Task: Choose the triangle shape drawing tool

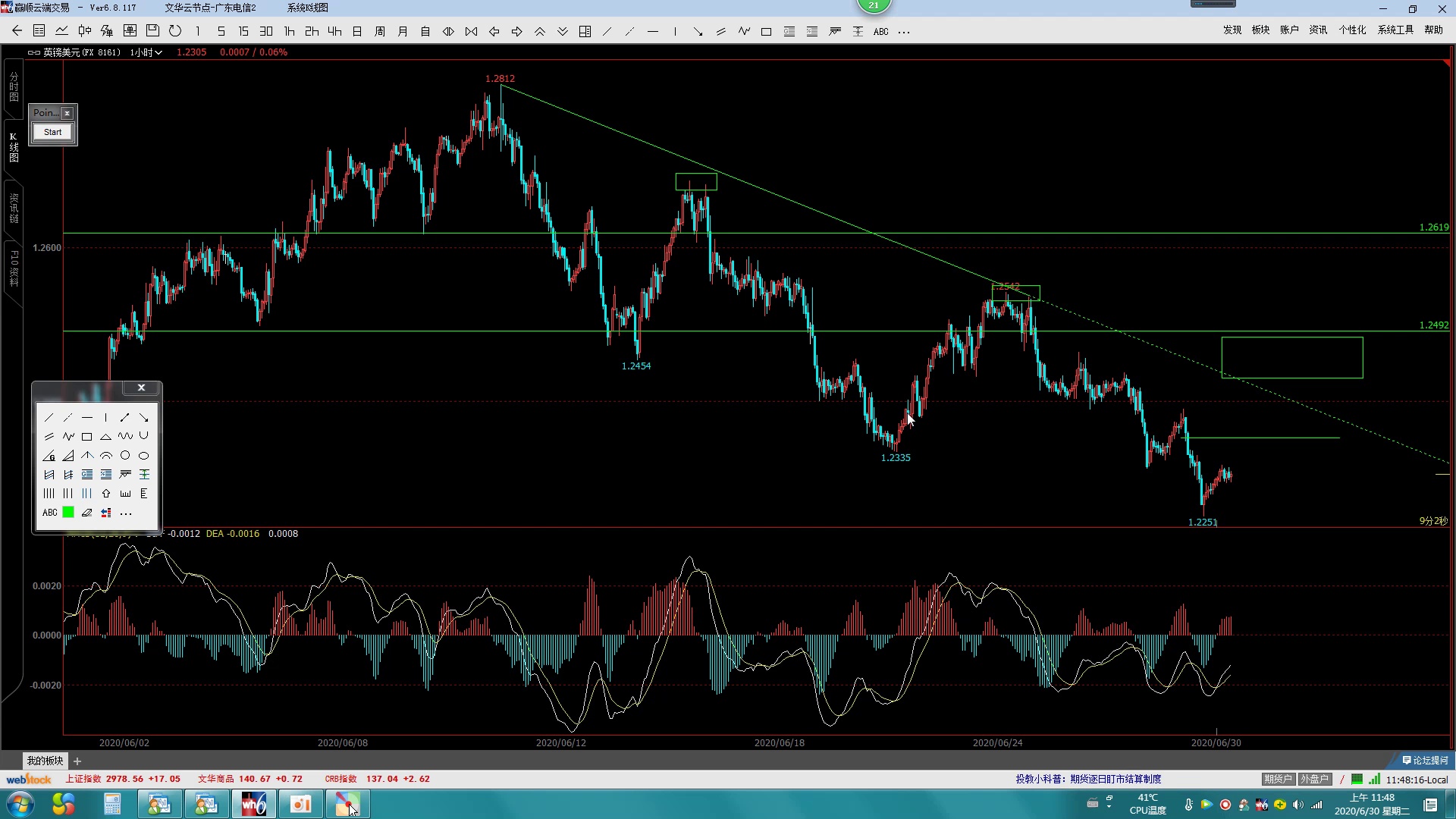Action: 106,437
